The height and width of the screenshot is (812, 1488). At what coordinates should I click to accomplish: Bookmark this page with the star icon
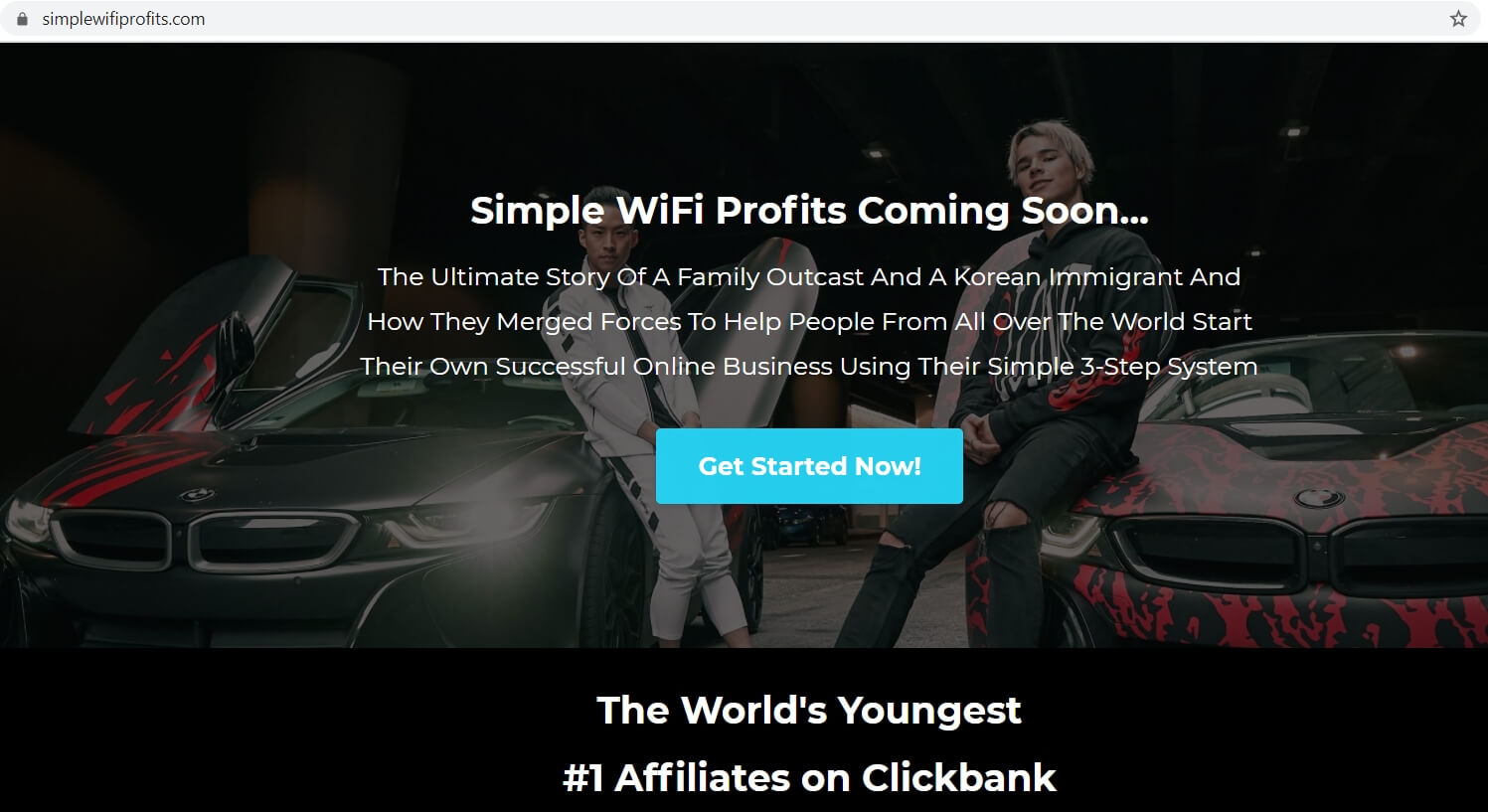pyautogui.click(x=1458, y=19)
